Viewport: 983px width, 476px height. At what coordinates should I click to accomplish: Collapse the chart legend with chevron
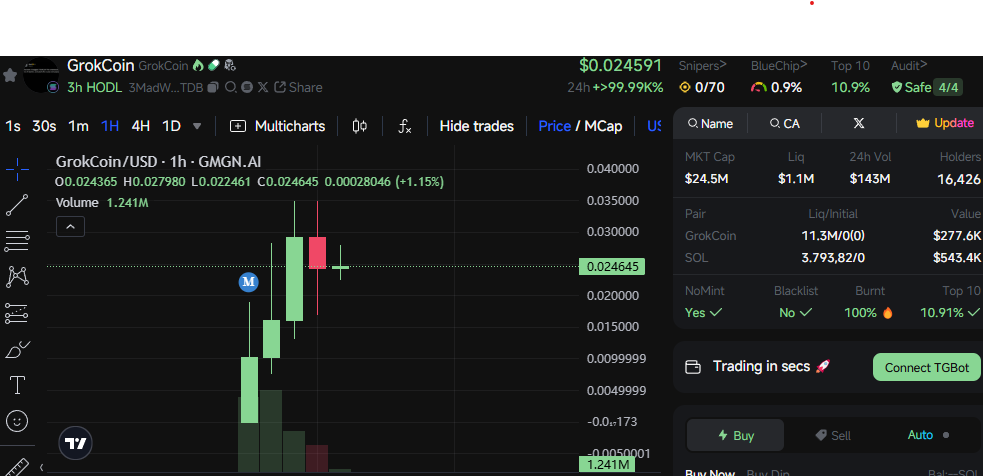70,227
